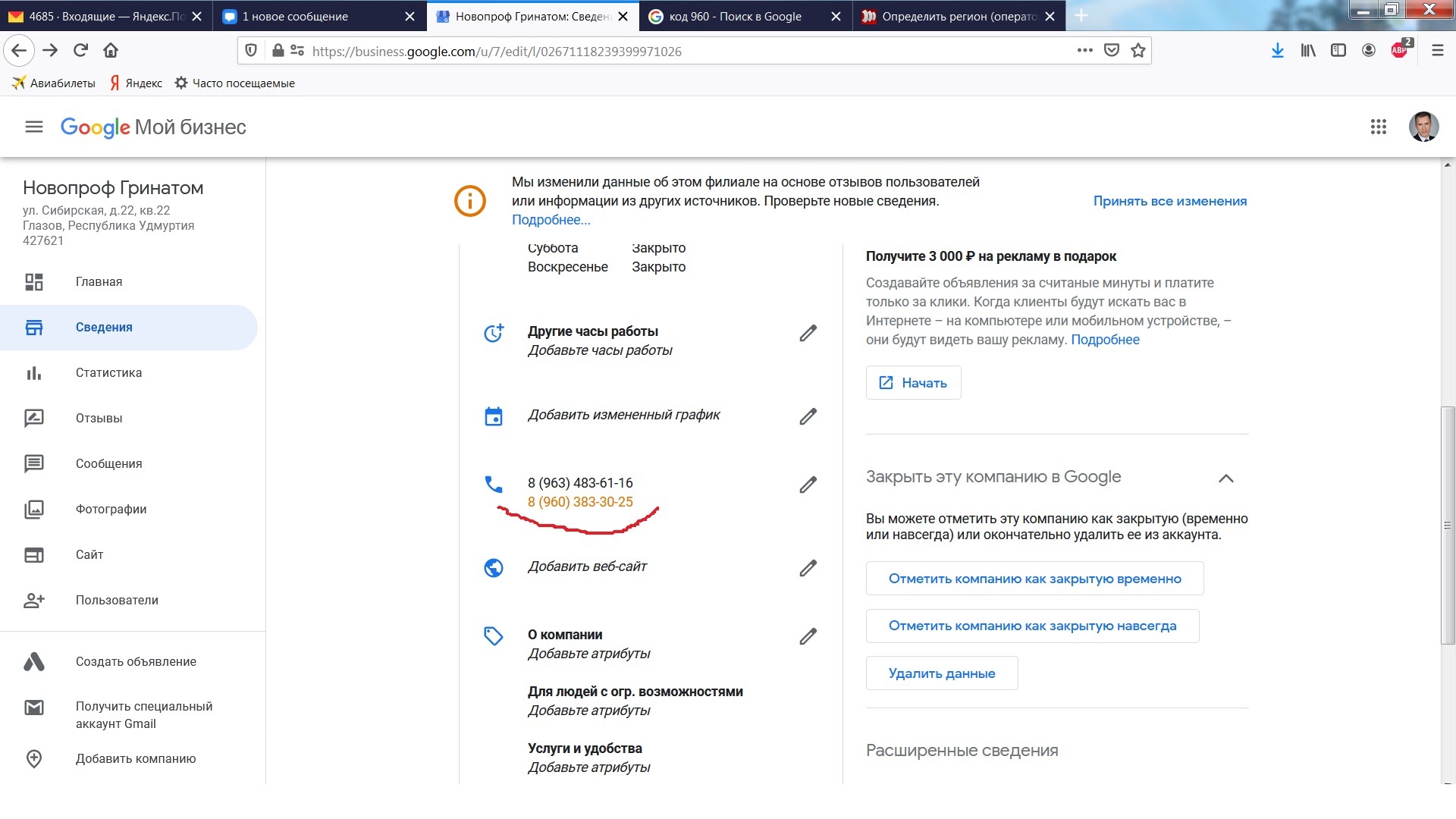The image size is (1456, 819).
Task: Go forward in browser history
Action: click(50, 51)
